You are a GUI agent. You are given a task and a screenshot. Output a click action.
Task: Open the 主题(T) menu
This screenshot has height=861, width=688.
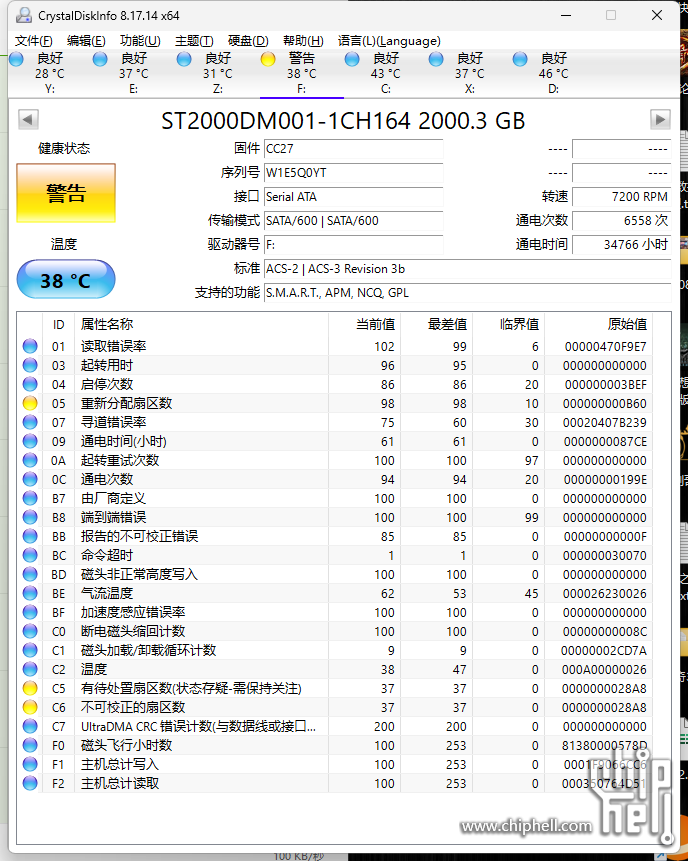[194, 41]
